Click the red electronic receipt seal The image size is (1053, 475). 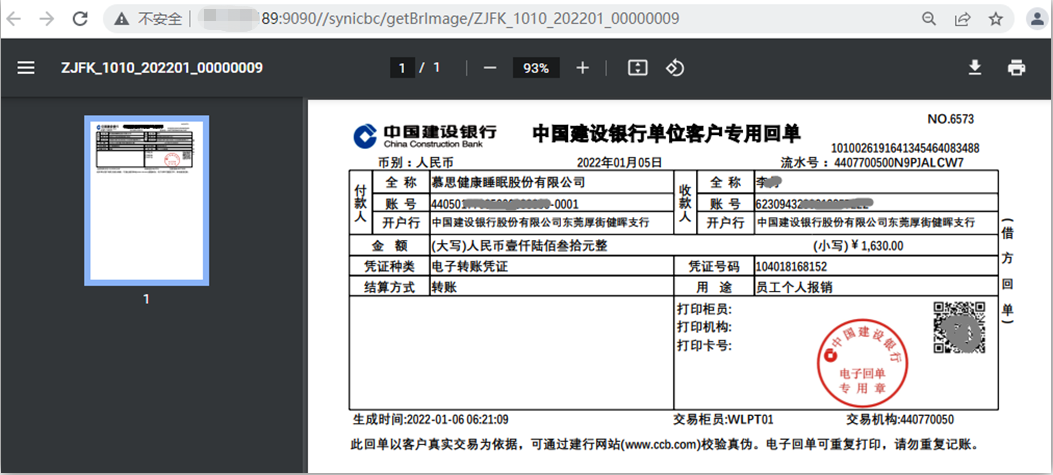tap(862, 363)
